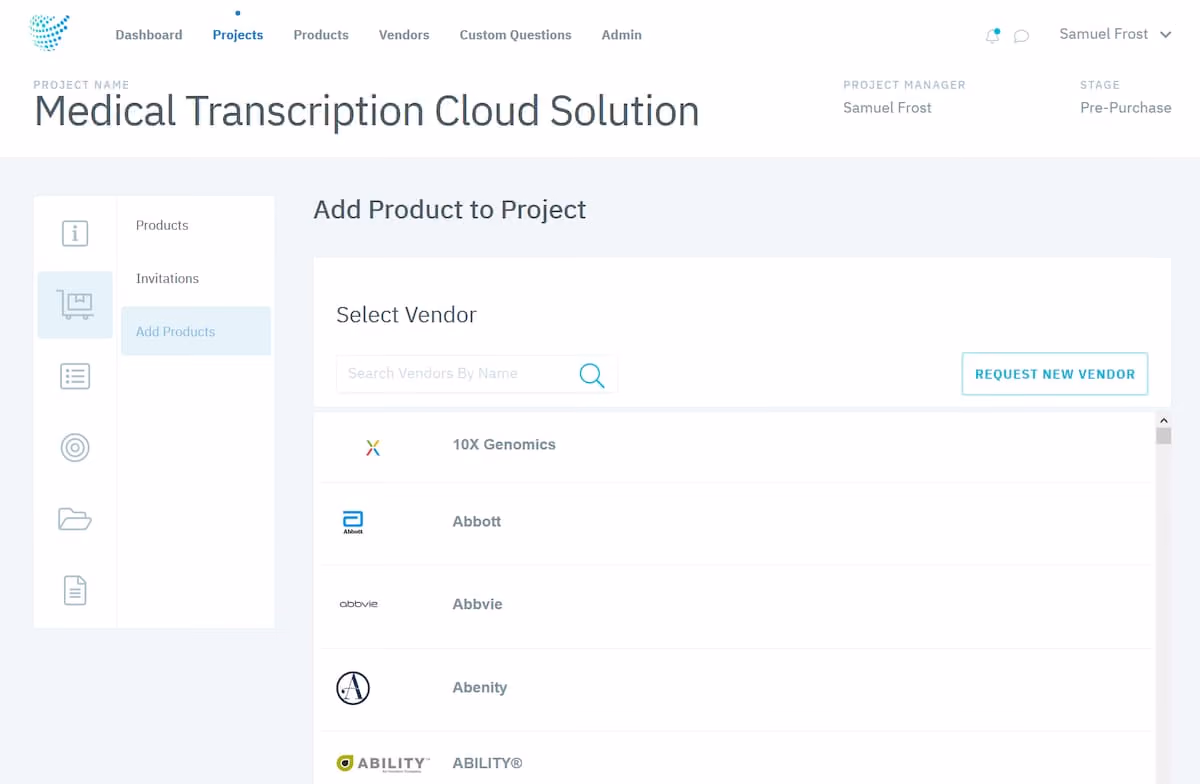This screenshot has width=1200, height=784.
Task: Click the company logo in header
Action: click(50, 33)
